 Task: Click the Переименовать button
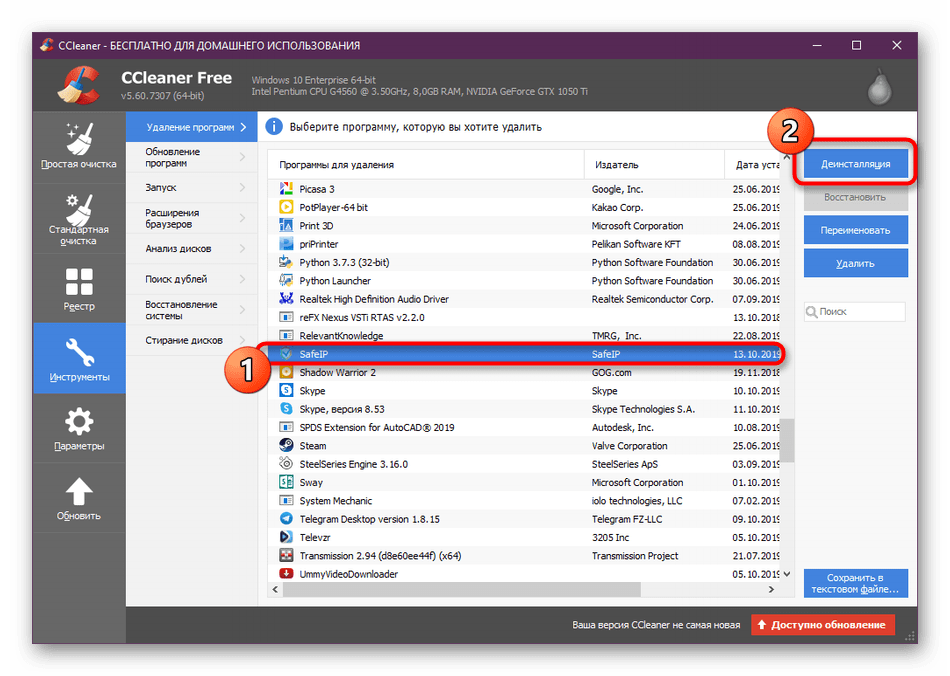point(855,230)
